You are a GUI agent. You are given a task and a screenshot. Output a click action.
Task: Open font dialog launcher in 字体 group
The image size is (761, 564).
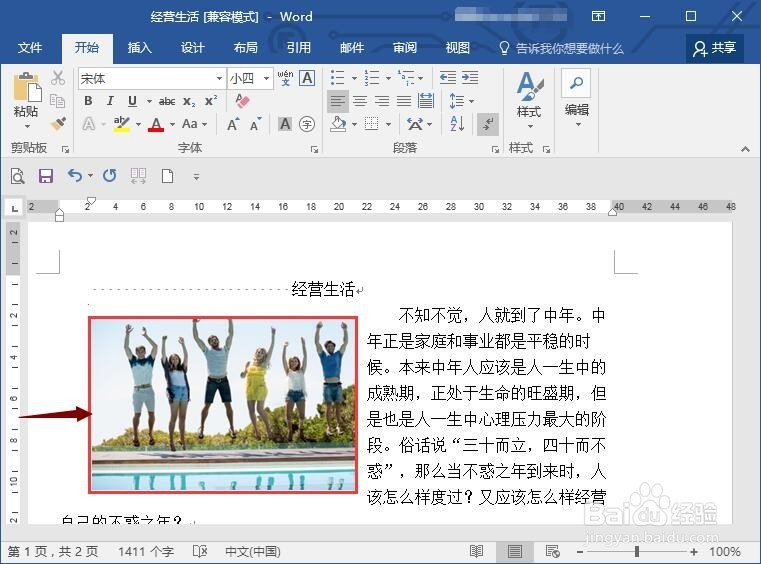[314, 149]
